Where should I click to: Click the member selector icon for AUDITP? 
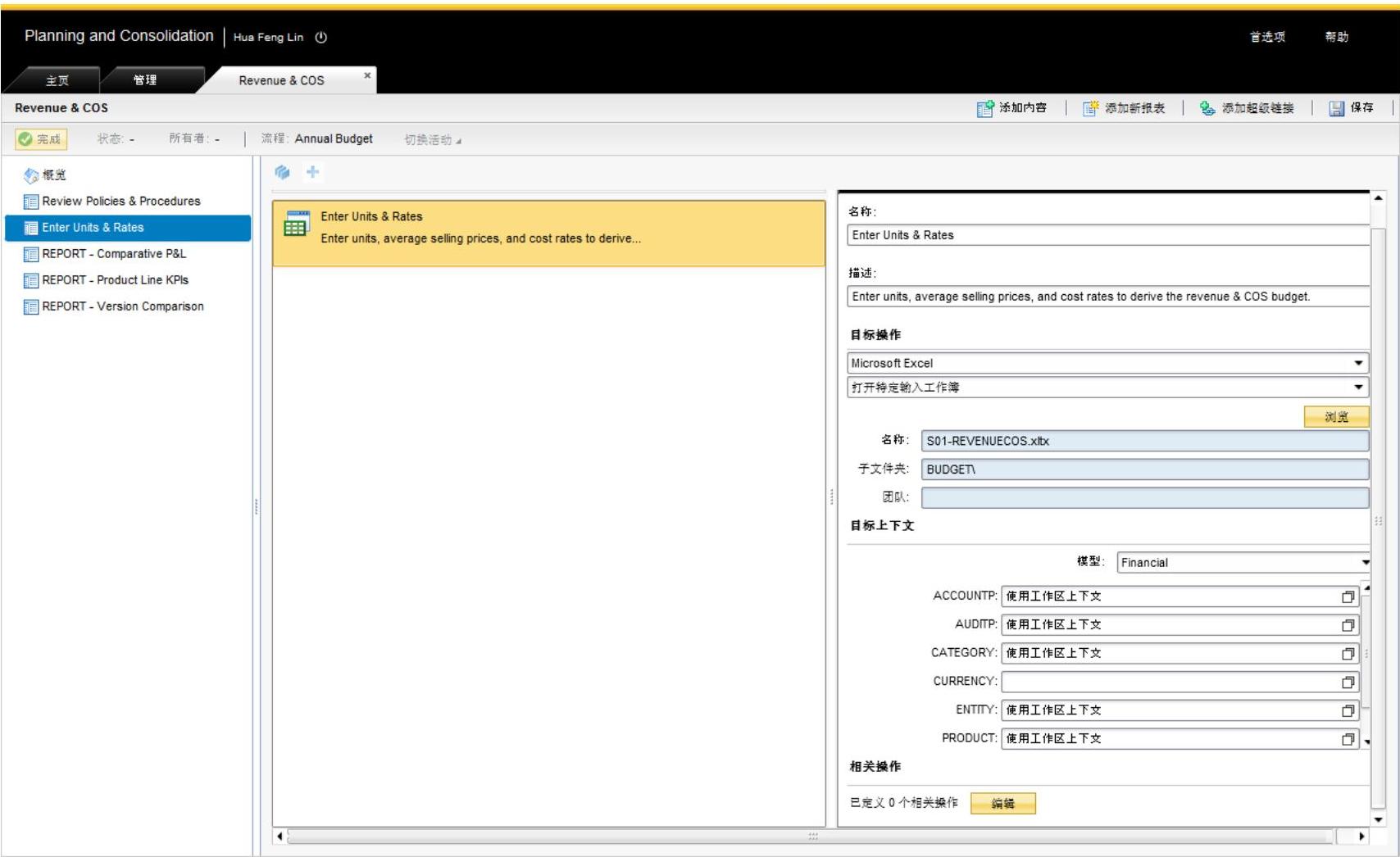(1348, 626)
